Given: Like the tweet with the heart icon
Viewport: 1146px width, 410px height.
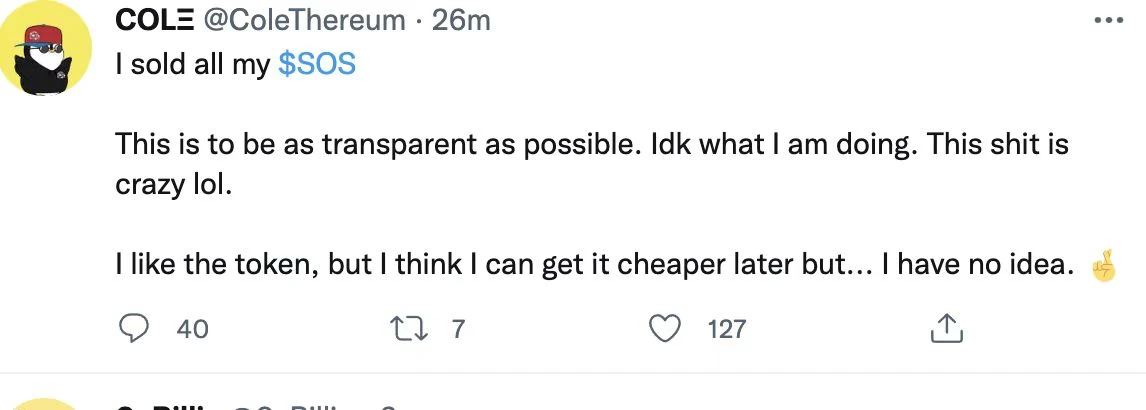Looking at the screenshot, I should 665,329.
